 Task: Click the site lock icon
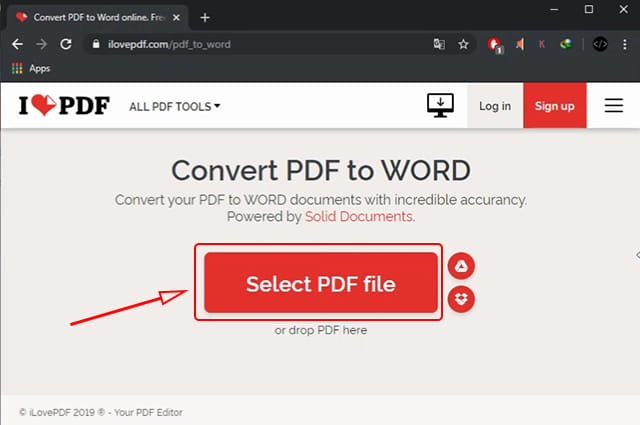[96, 44]
